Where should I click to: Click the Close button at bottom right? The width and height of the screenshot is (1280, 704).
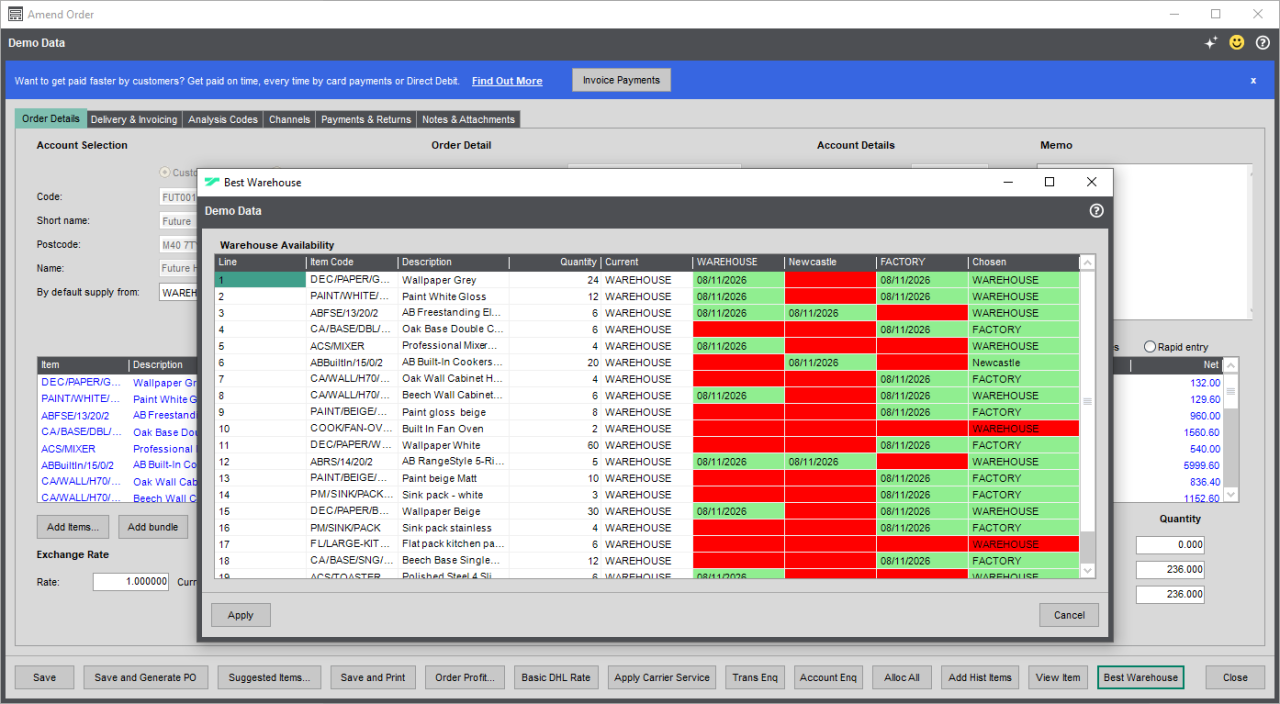point(1235,677)
